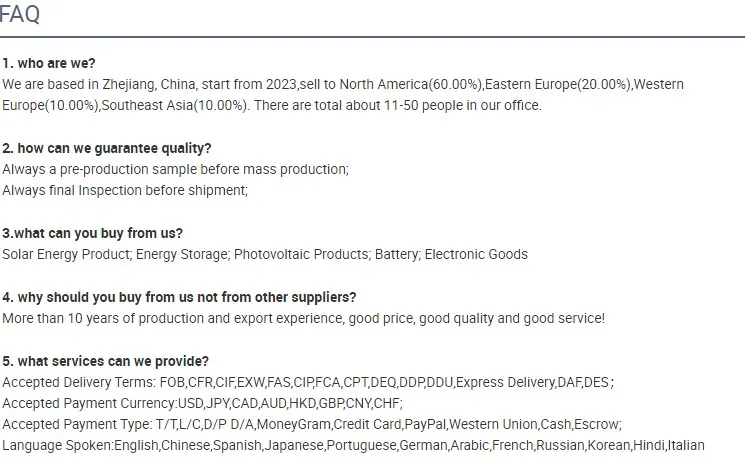
Task: Click the pre-production sample line
Action: coord(175,169)
